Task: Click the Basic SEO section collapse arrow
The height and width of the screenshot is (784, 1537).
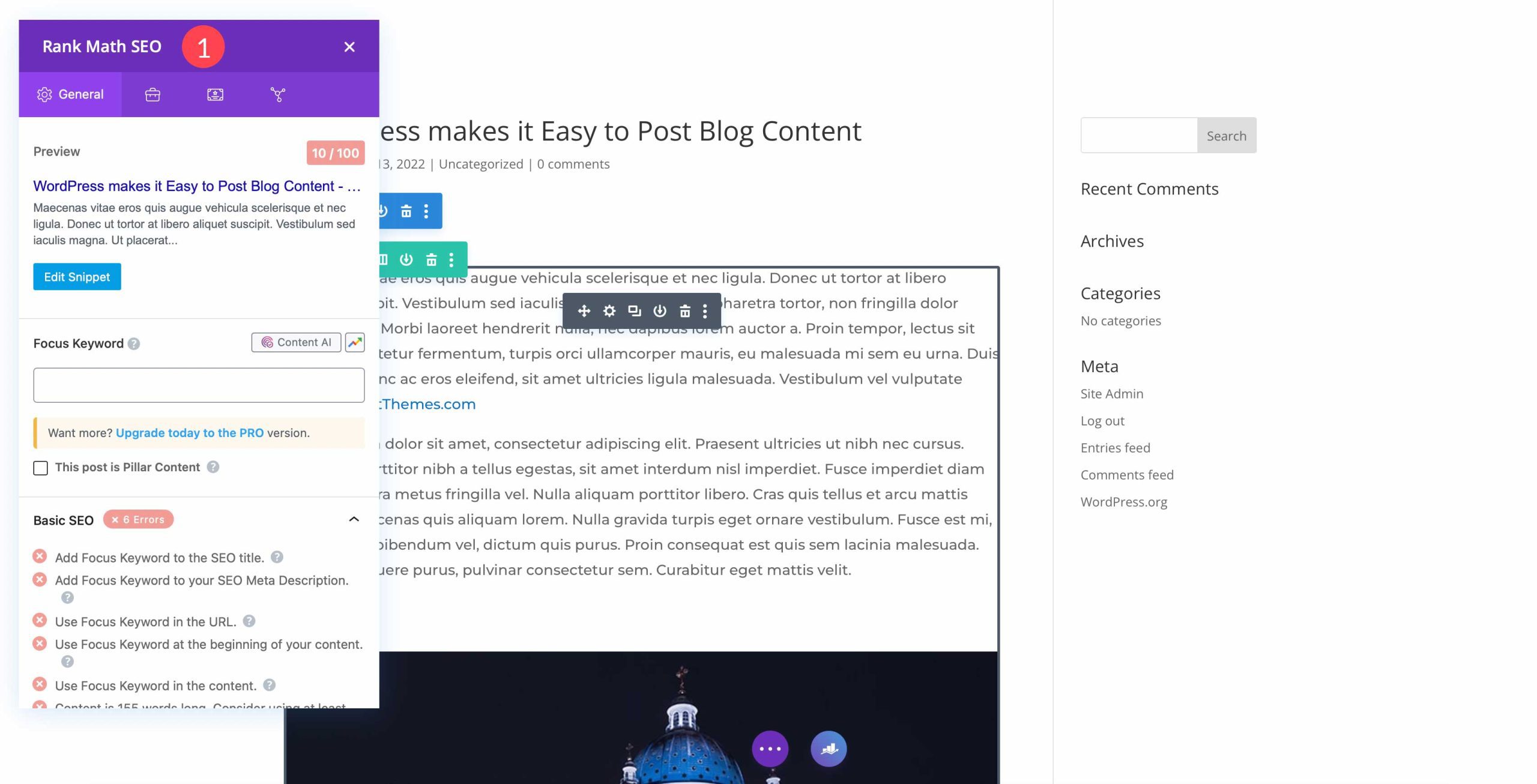Action: point(353,519)
